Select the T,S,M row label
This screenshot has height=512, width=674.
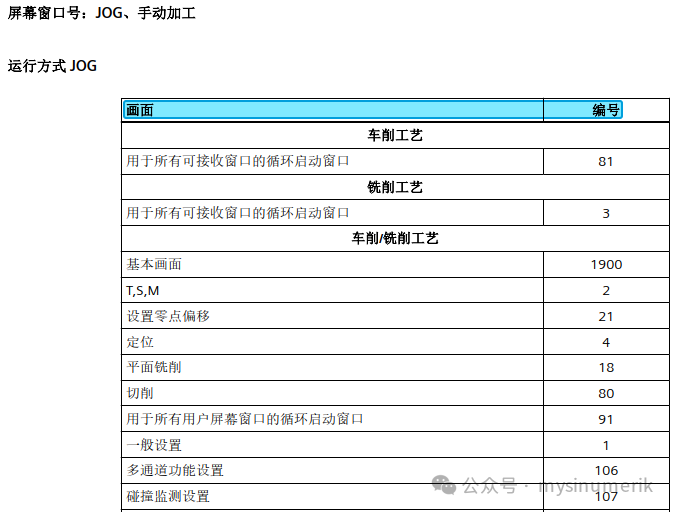click(x=143, y=290)
